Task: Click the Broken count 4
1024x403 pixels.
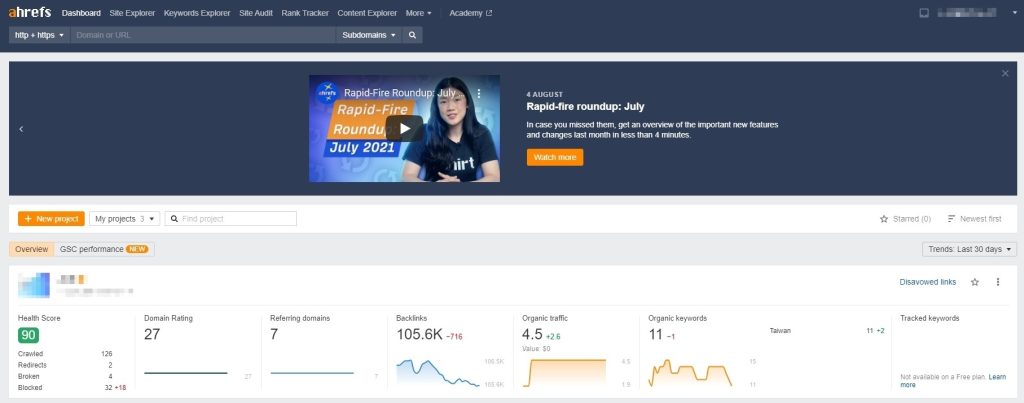Action: (110, 376)
